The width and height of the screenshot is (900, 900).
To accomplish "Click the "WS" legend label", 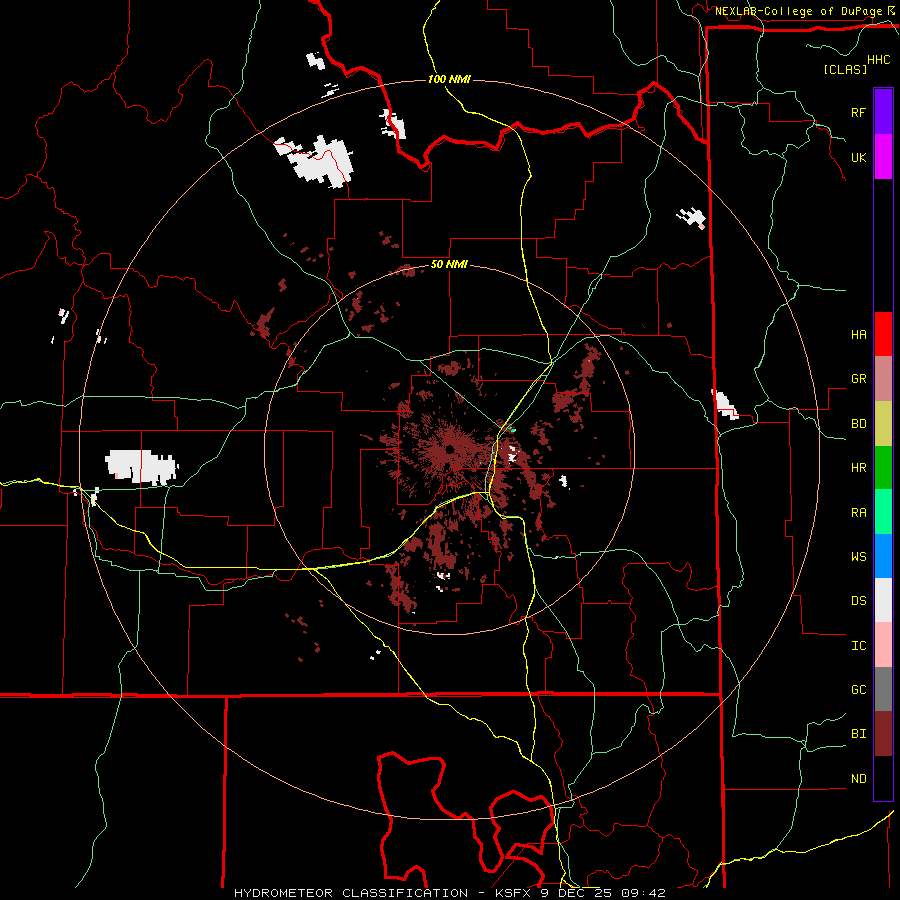I will coord(858,557).
